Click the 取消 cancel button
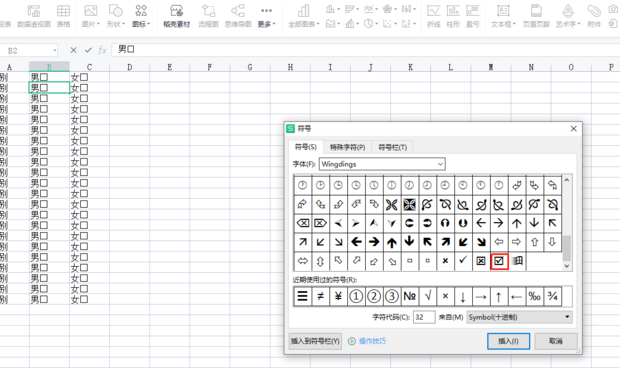The image size is (620, 368). tap(556, 341)
